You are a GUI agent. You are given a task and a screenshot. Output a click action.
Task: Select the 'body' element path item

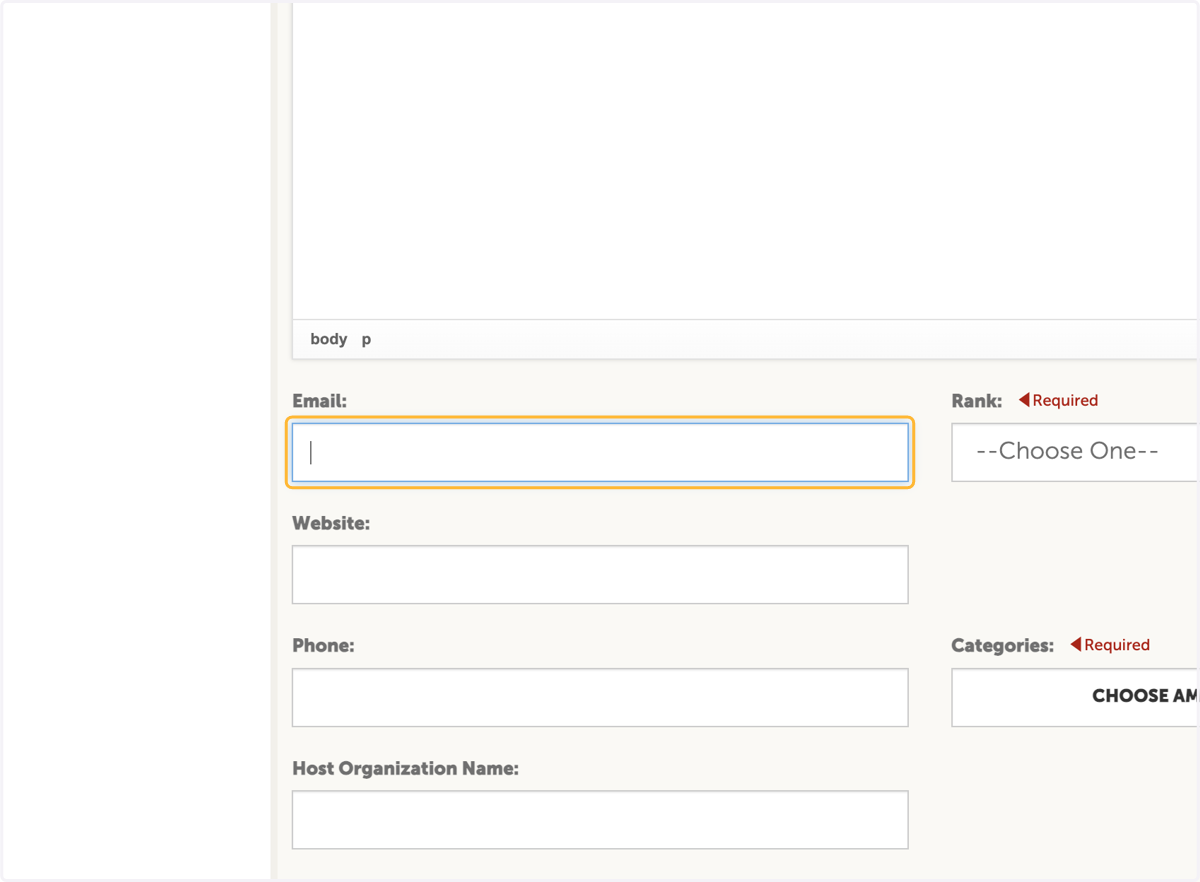pos(329,339)
